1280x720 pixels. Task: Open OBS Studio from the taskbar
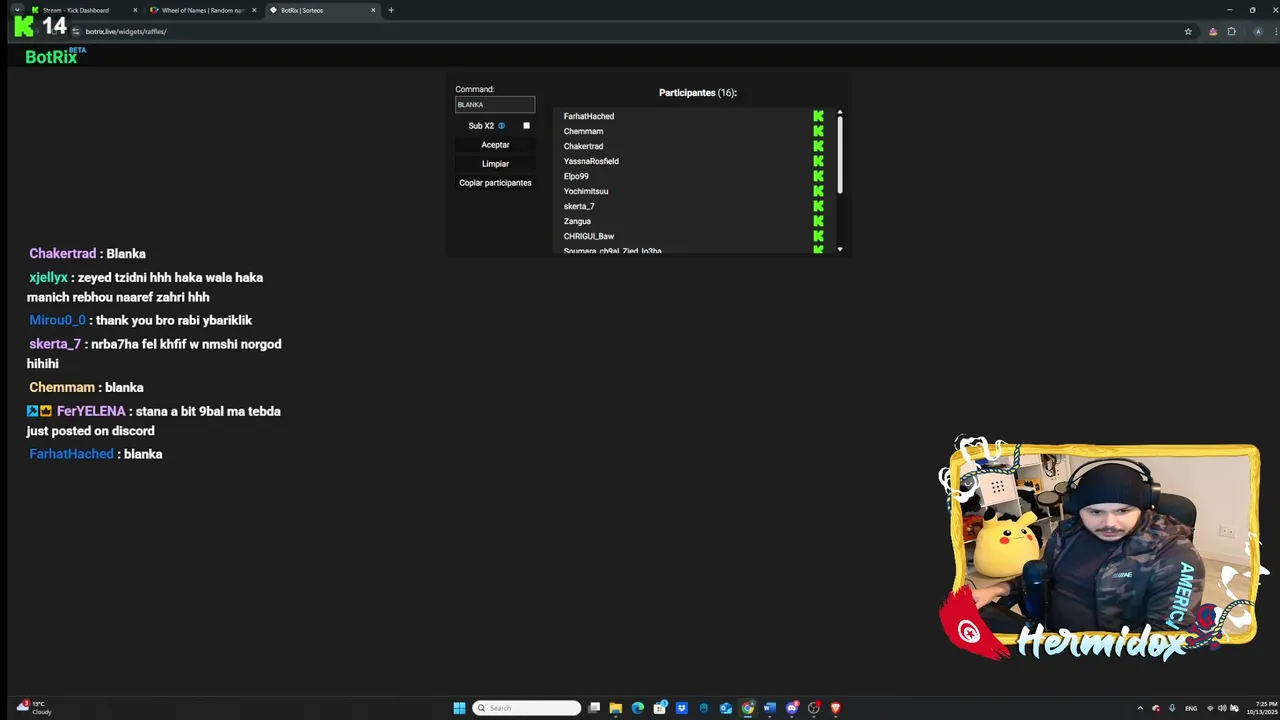[x=814, y=708]
